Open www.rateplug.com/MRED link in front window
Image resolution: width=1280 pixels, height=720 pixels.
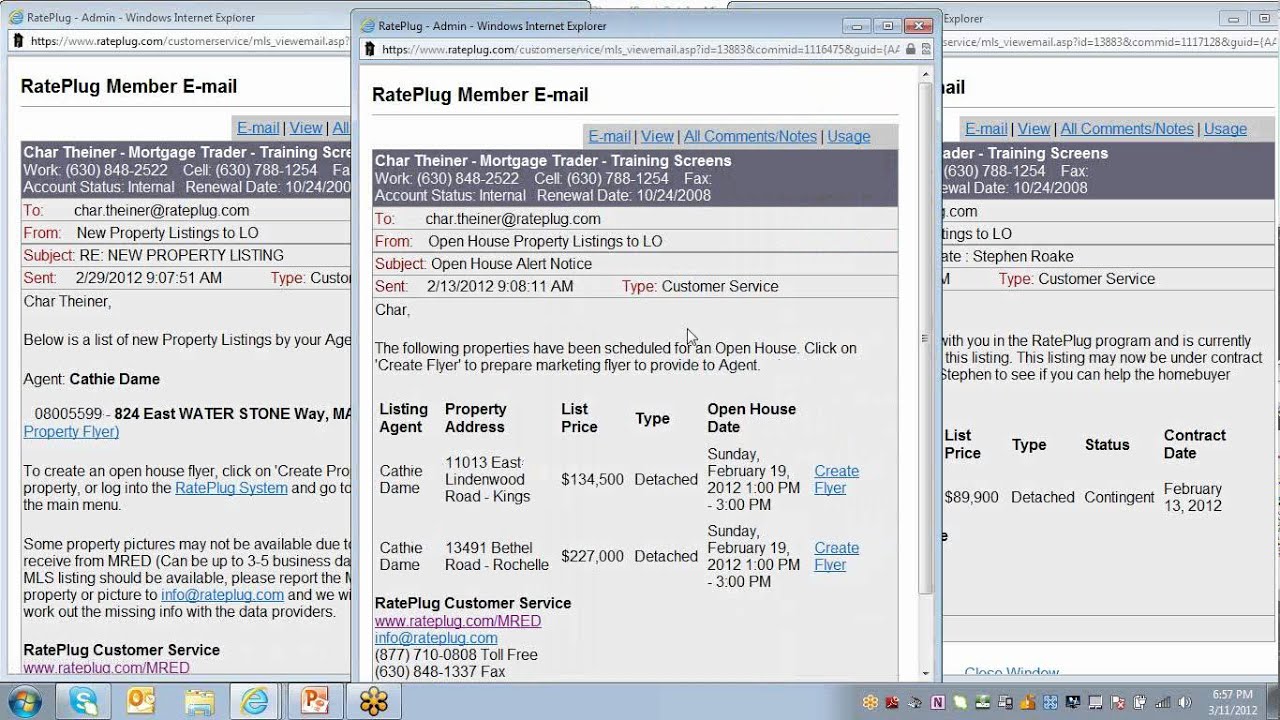pos(457,621)
